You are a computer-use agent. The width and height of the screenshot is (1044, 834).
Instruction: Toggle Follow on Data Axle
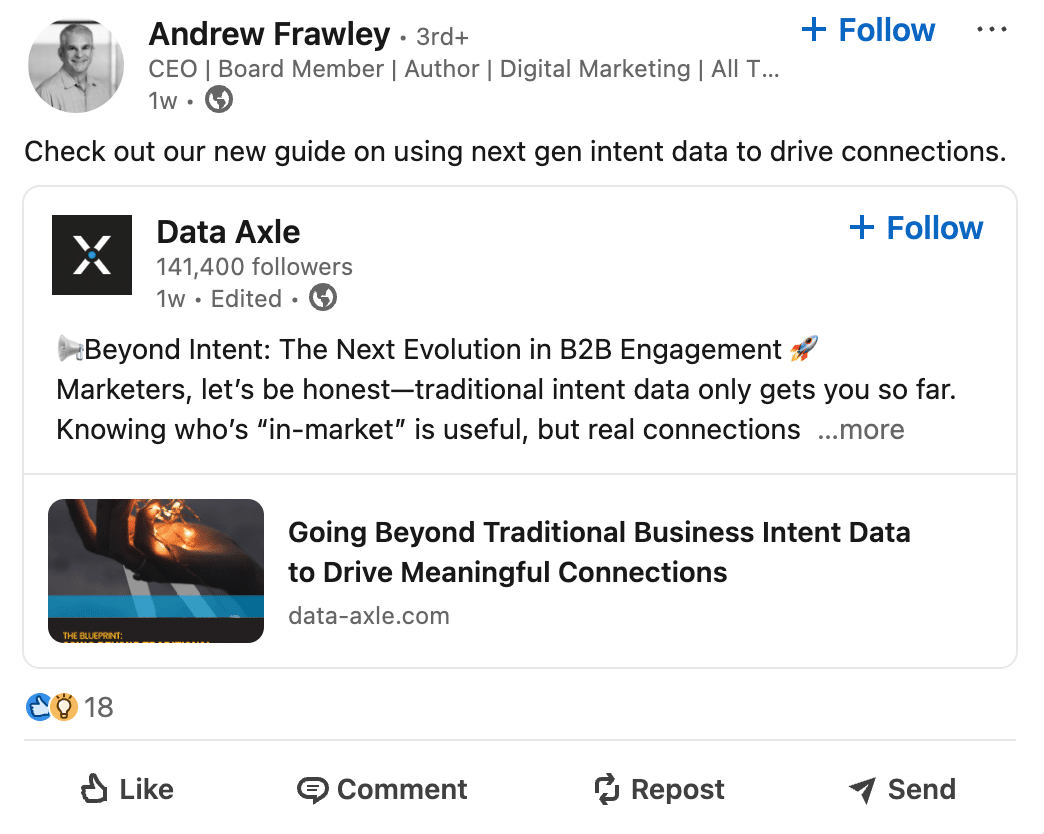pos(915,227)
